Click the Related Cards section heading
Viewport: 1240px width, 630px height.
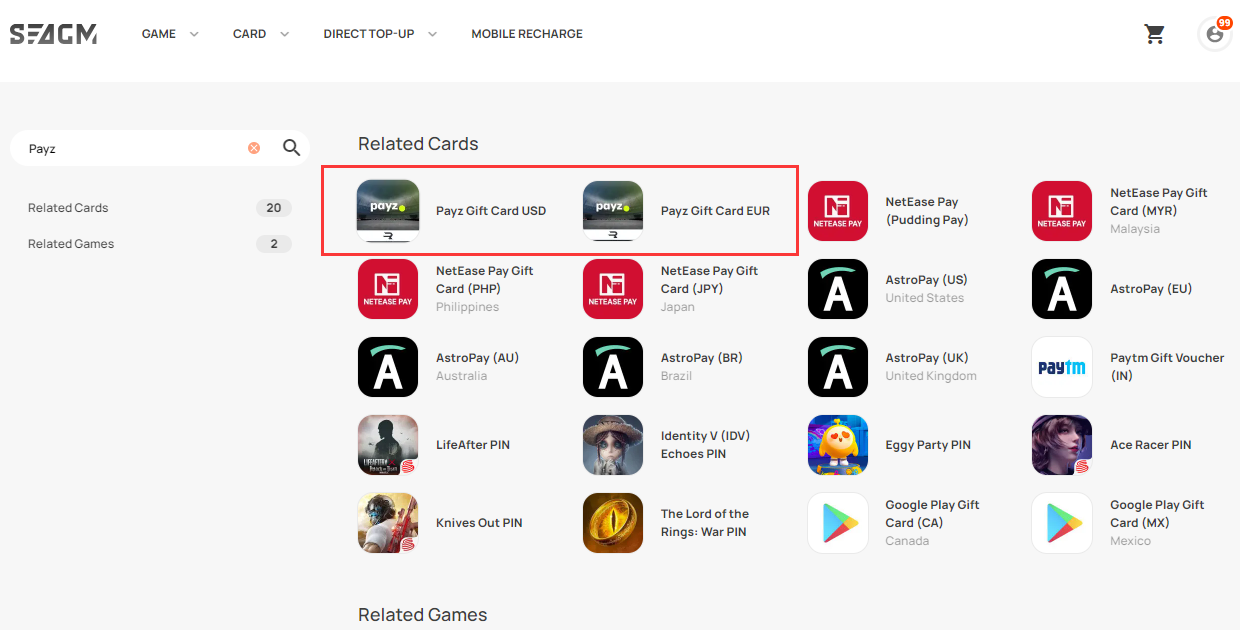click(x=418, y=144)
